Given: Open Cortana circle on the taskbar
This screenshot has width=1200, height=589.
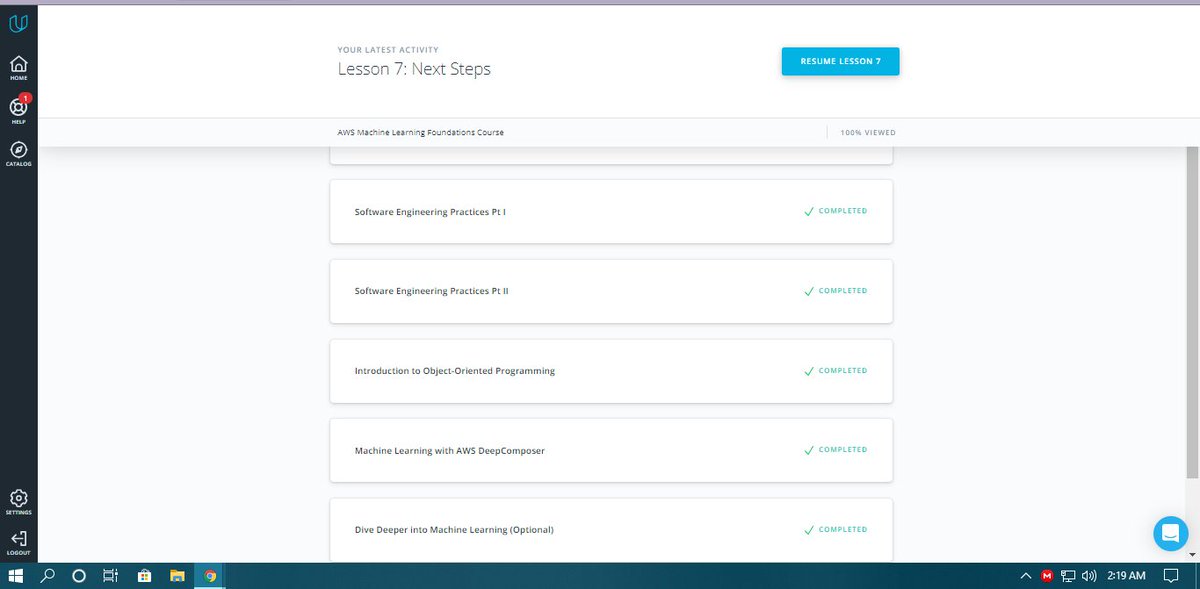Looking at the screenshot, I should (79, 576).
